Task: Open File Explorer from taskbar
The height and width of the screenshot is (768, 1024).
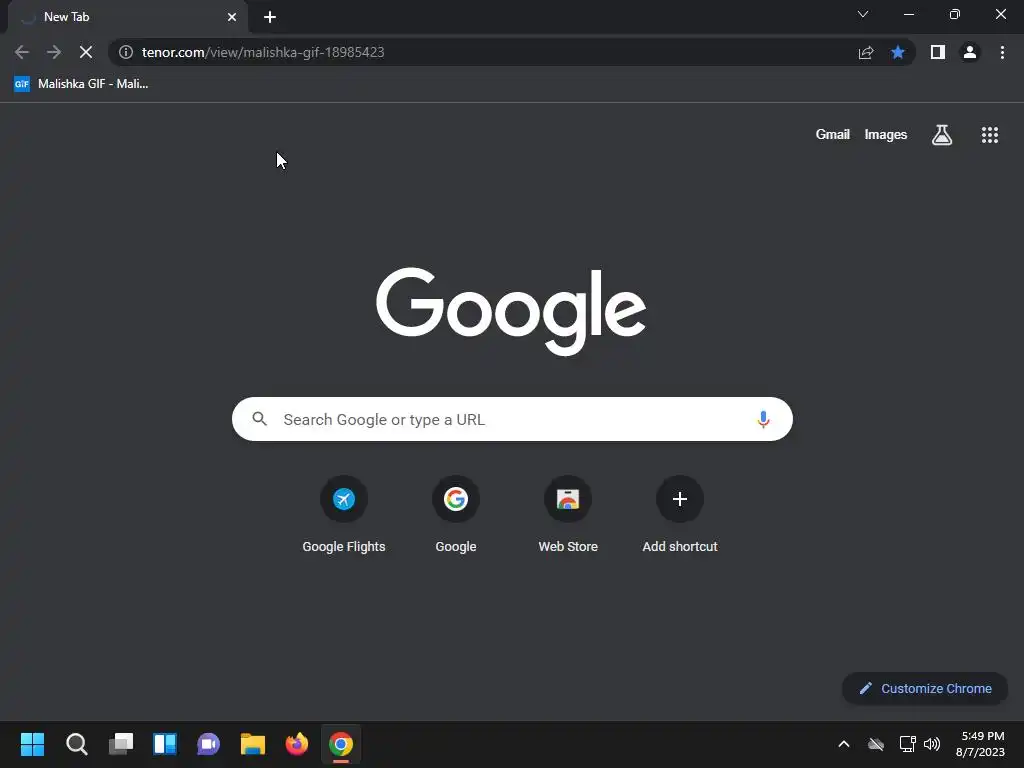Action: click(x=253, y=744)
